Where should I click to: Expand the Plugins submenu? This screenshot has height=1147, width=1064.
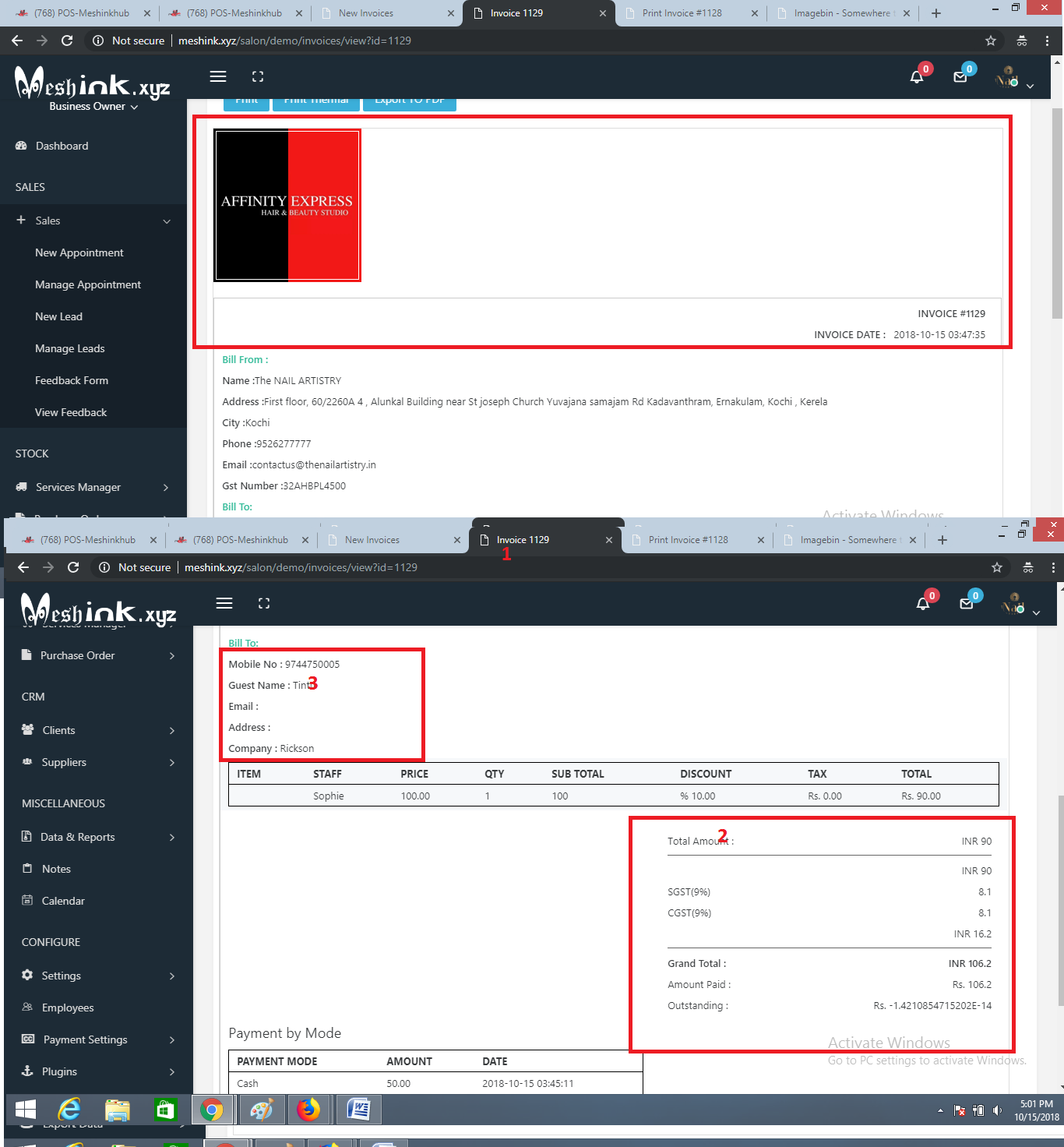pos(172,1072)
